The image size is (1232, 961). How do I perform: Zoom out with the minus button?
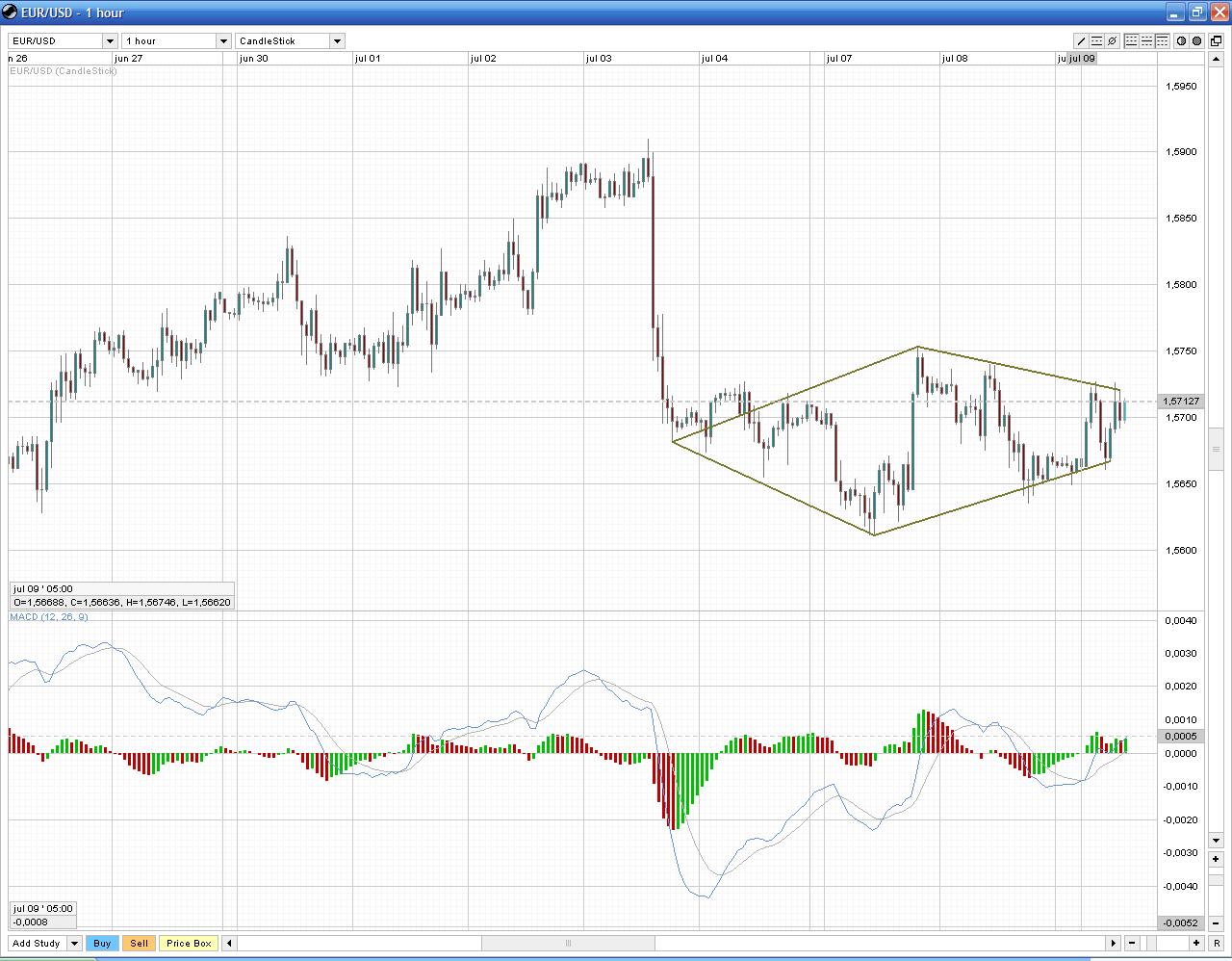click(x=1132, y=944)
